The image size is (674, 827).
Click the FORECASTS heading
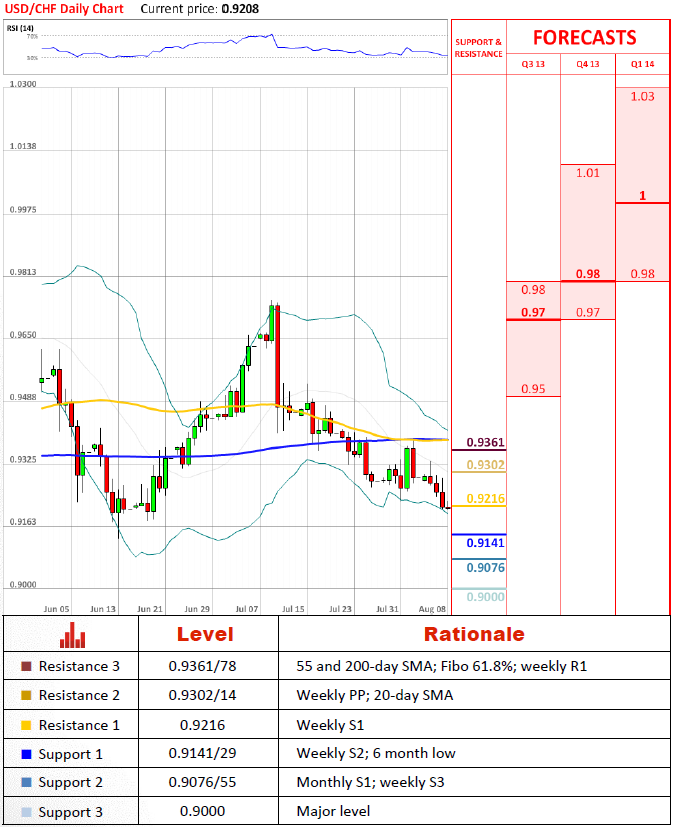click(584, 38)
